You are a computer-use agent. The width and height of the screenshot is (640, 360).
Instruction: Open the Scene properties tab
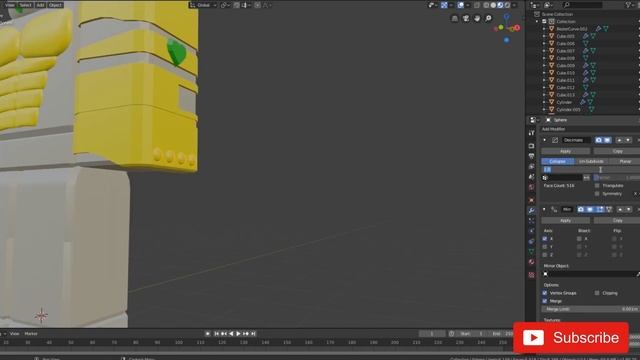pos(531,177)
